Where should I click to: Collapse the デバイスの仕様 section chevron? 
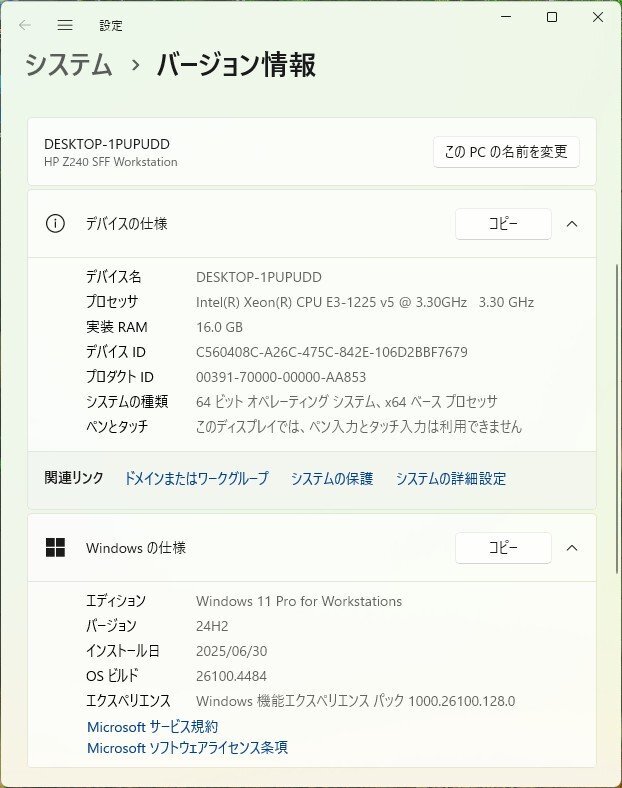pyautogui.click(x=572, y=224)
